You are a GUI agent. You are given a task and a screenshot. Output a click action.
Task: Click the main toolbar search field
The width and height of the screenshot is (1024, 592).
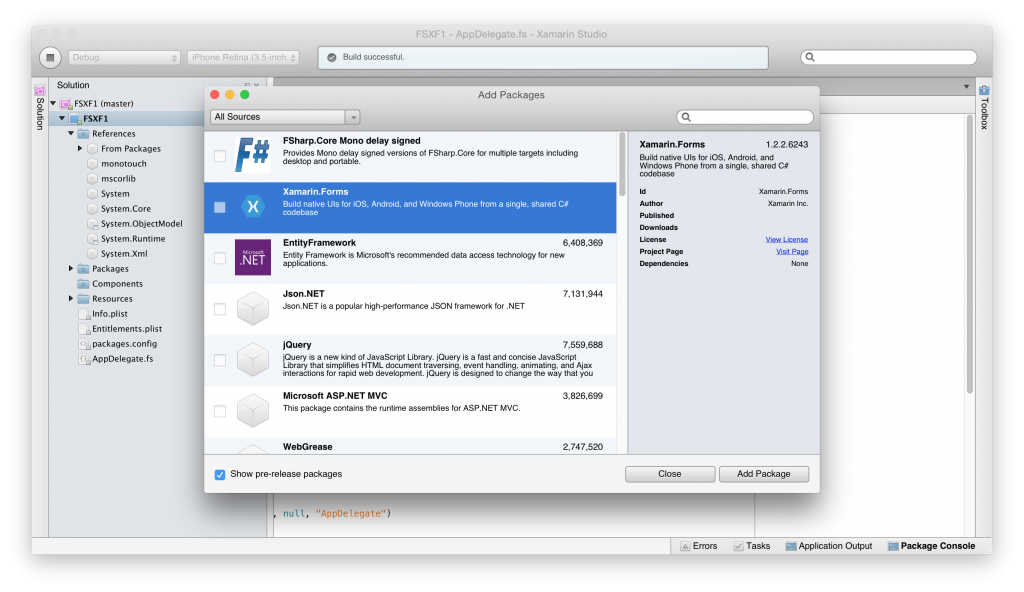(889, 58)
